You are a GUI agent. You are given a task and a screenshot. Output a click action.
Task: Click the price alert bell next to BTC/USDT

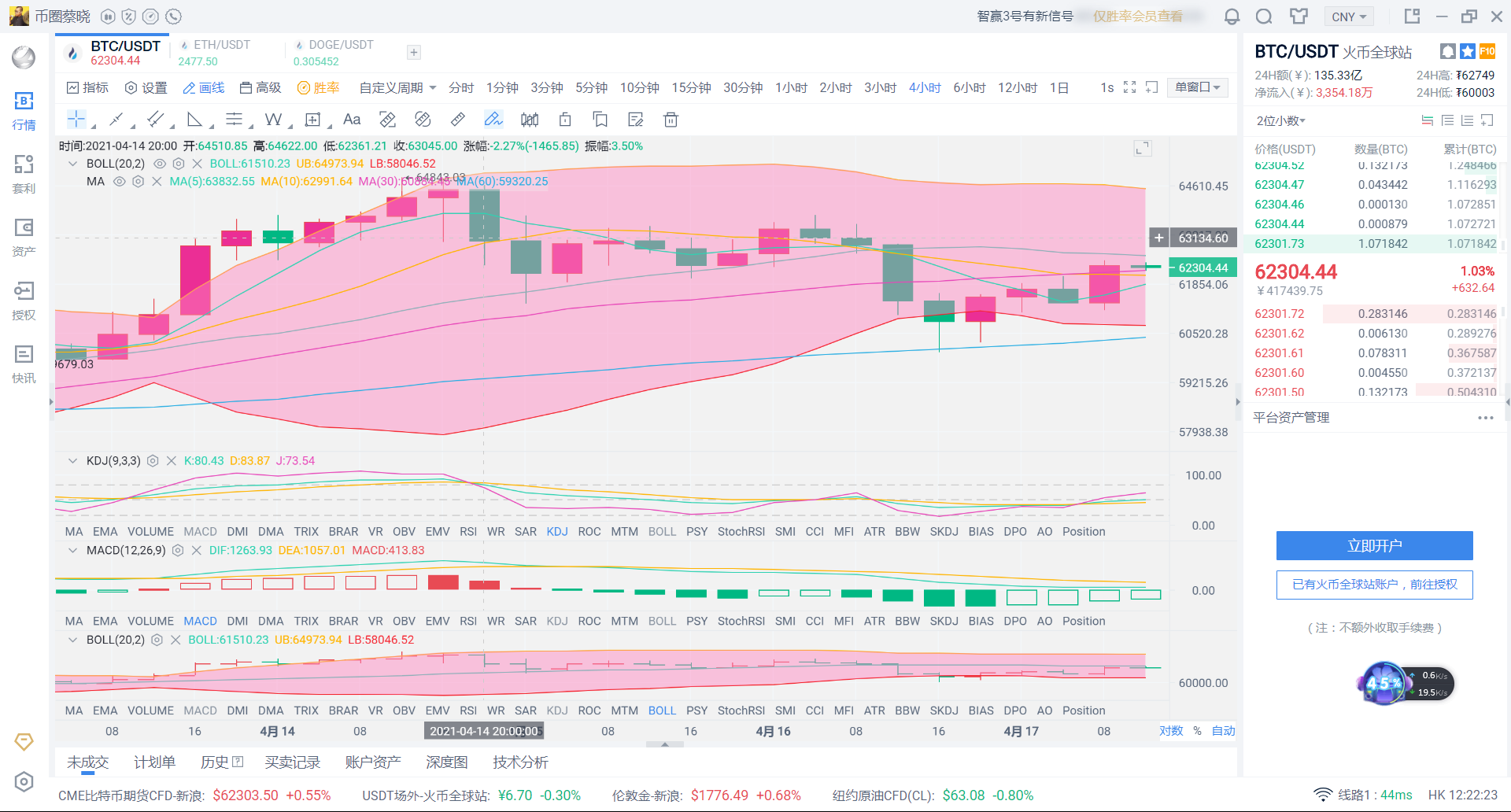1448,51
